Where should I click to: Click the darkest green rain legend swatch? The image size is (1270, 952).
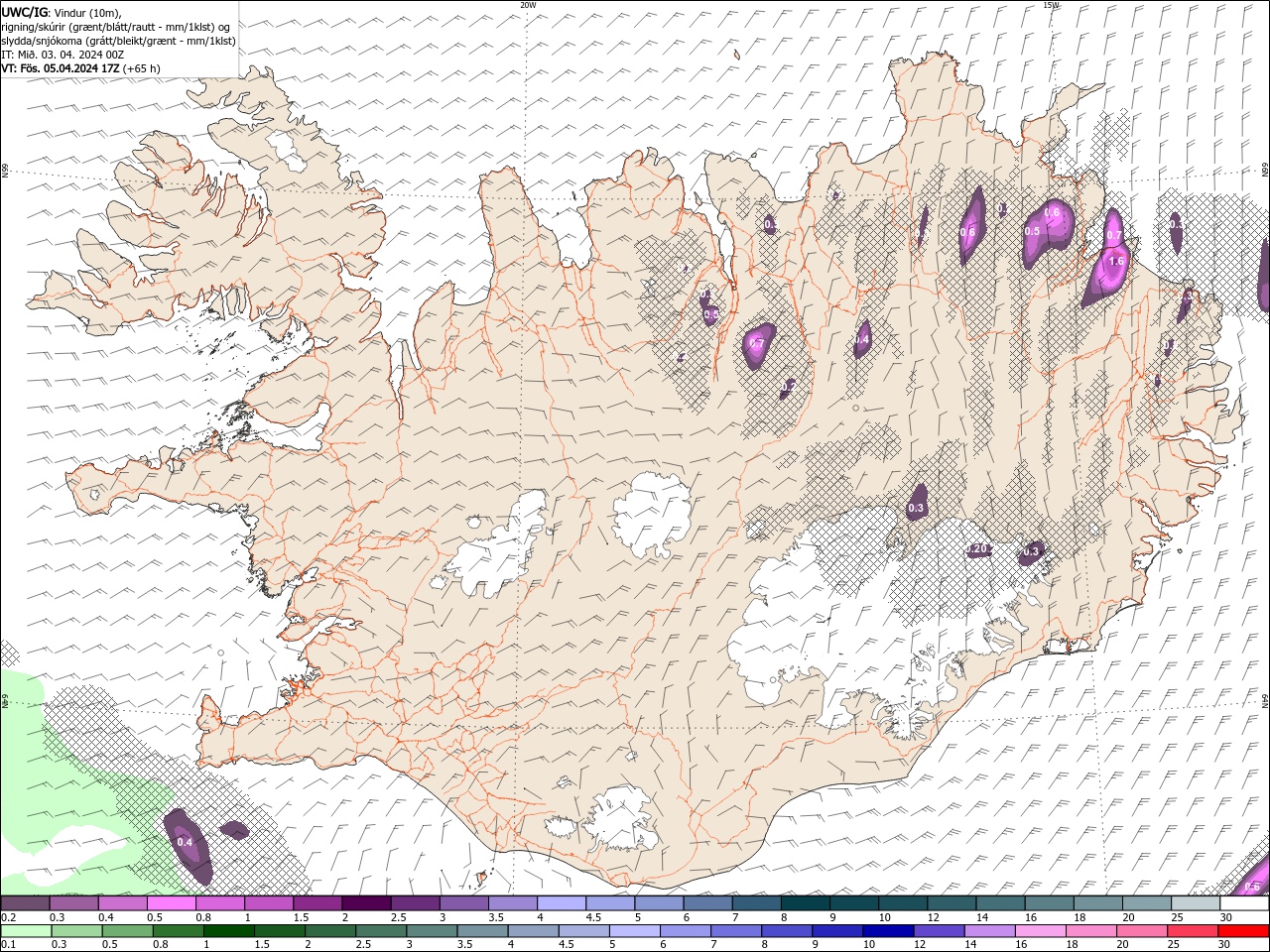[229, 931]
